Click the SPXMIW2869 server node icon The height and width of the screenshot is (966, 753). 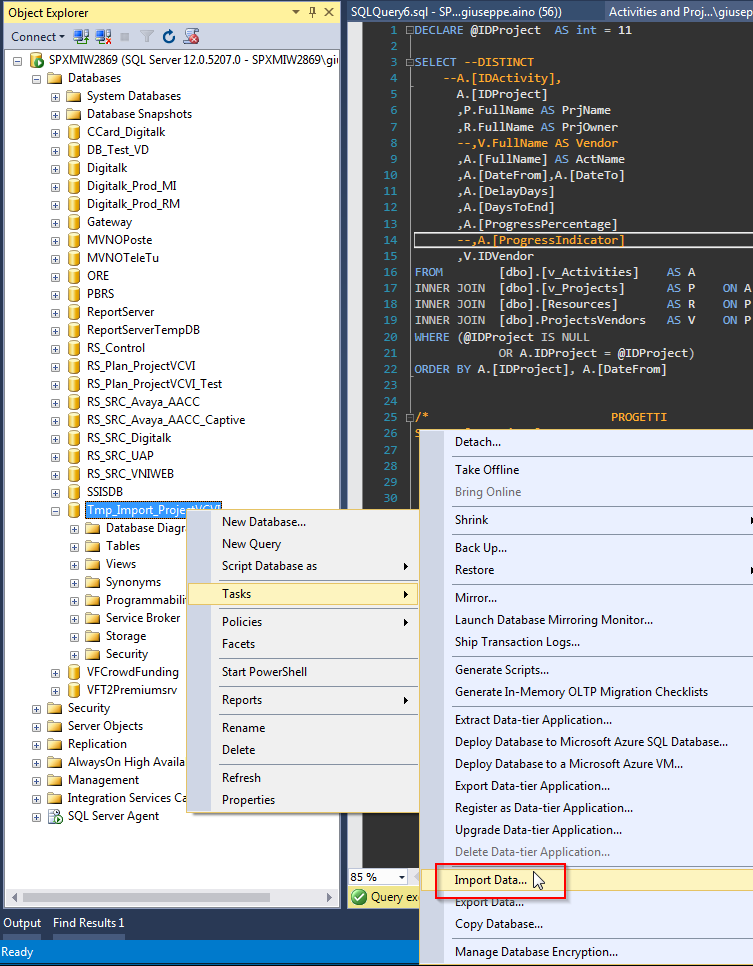pos(37,60)
